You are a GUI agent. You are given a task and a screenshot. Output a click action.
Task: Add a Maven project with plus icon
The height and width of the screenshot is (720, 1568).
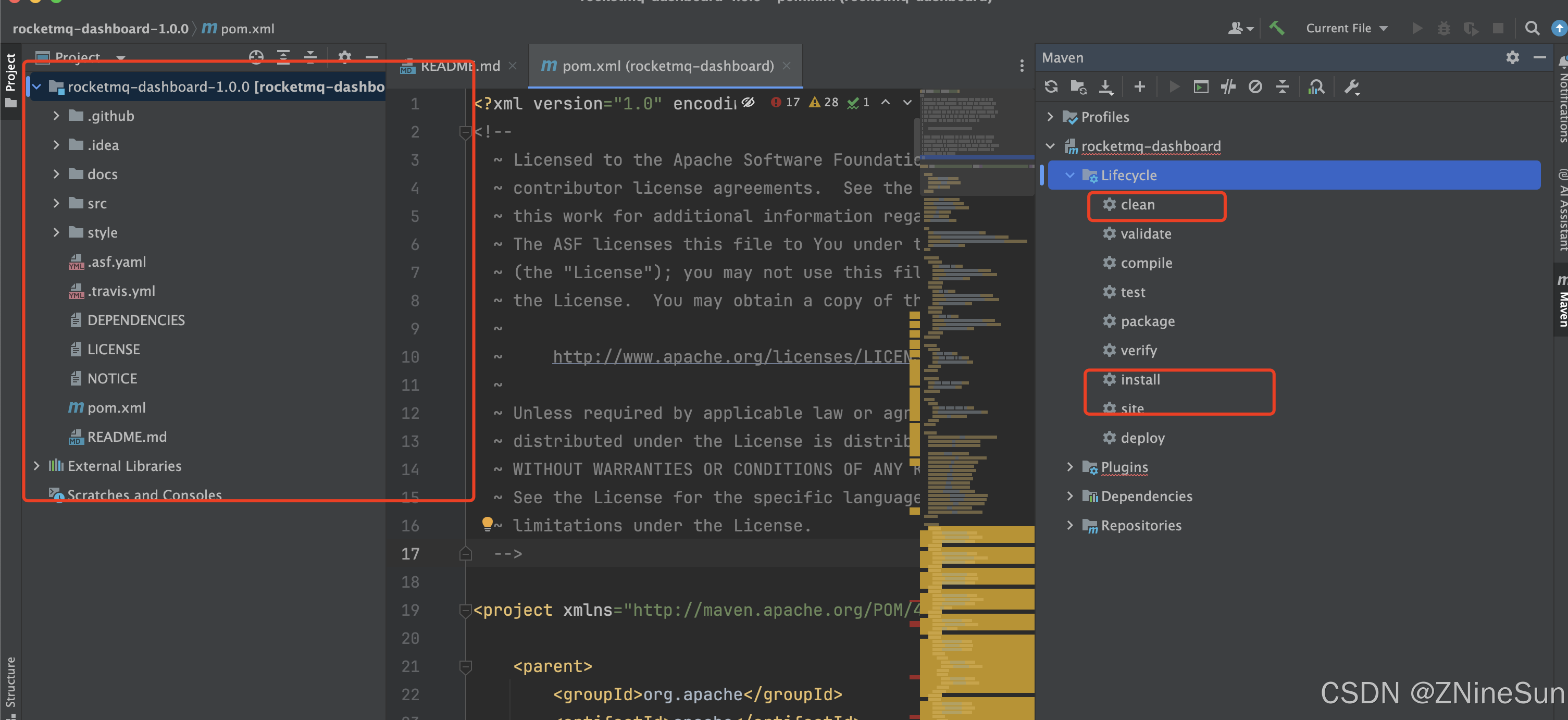click(1139, 87)
